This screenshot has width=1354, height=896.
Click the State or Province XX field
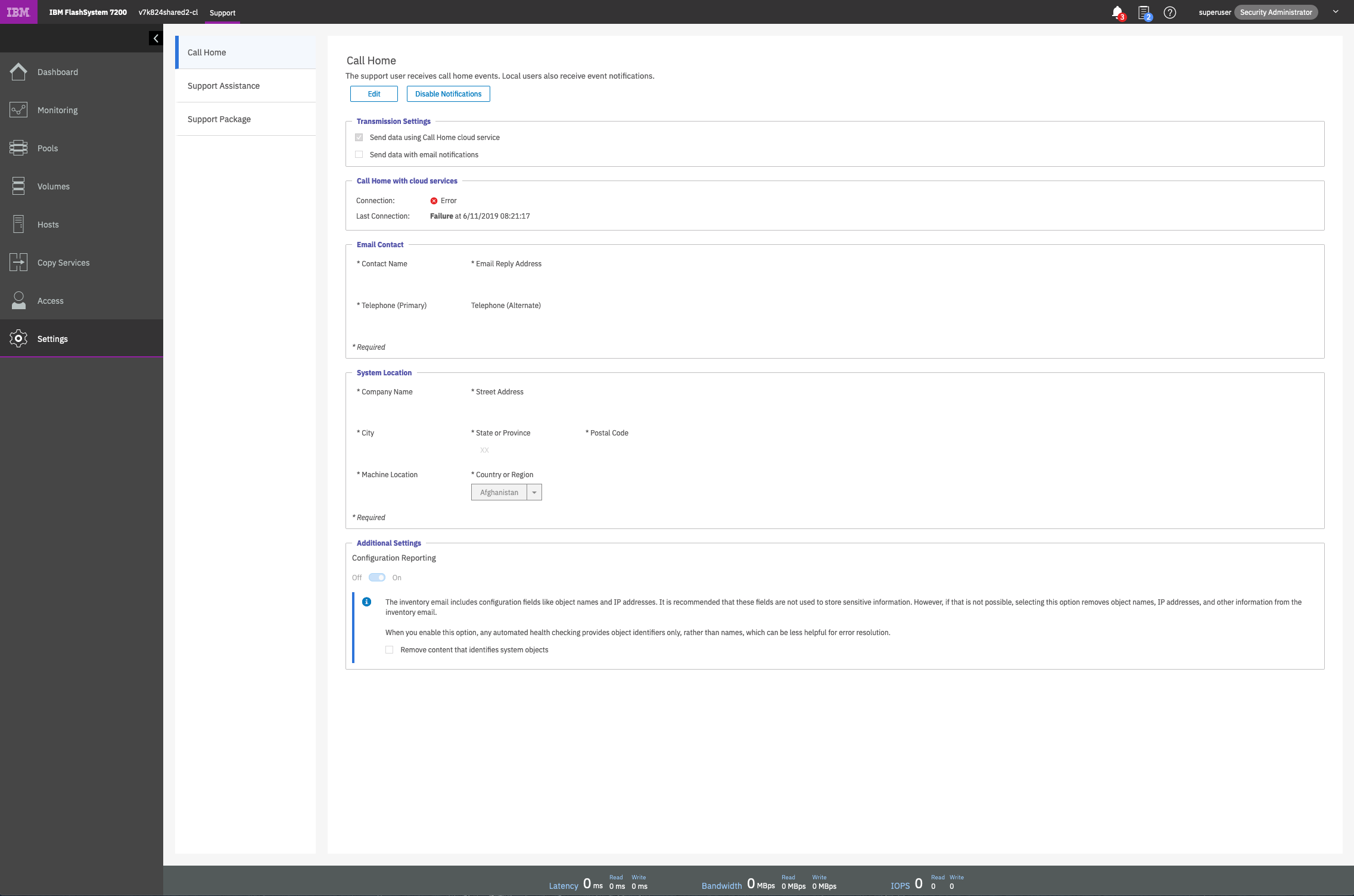coord(506,450)
